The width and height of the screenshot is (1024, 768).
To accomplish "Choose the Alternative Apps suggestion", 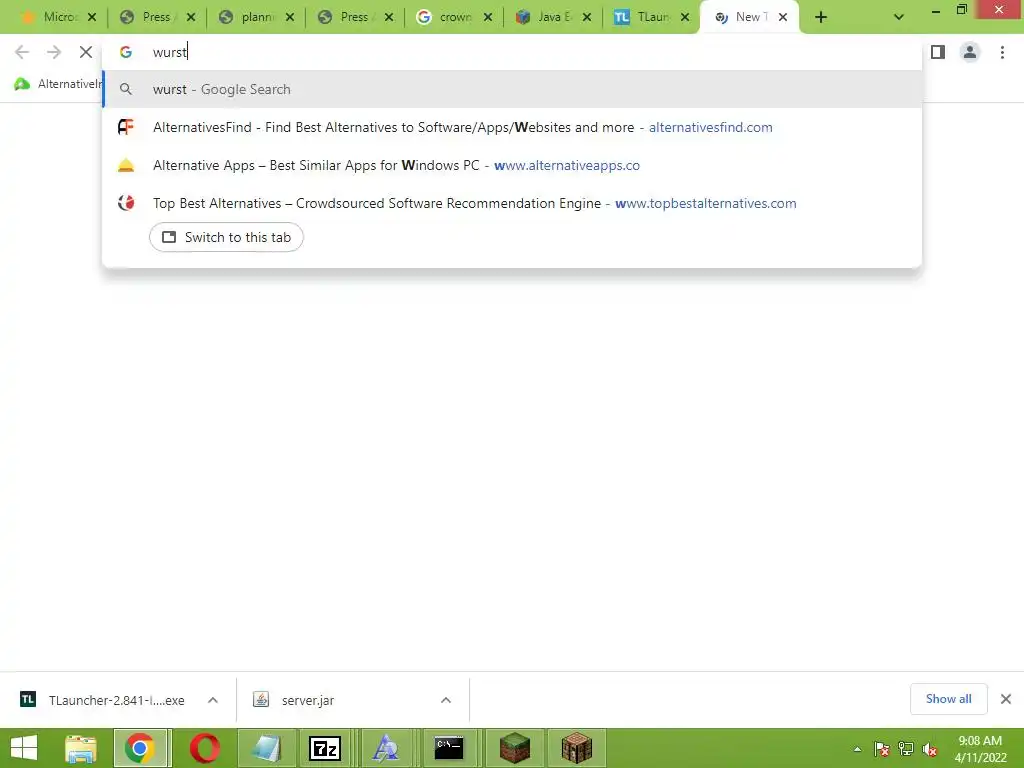I will point(512,165).
